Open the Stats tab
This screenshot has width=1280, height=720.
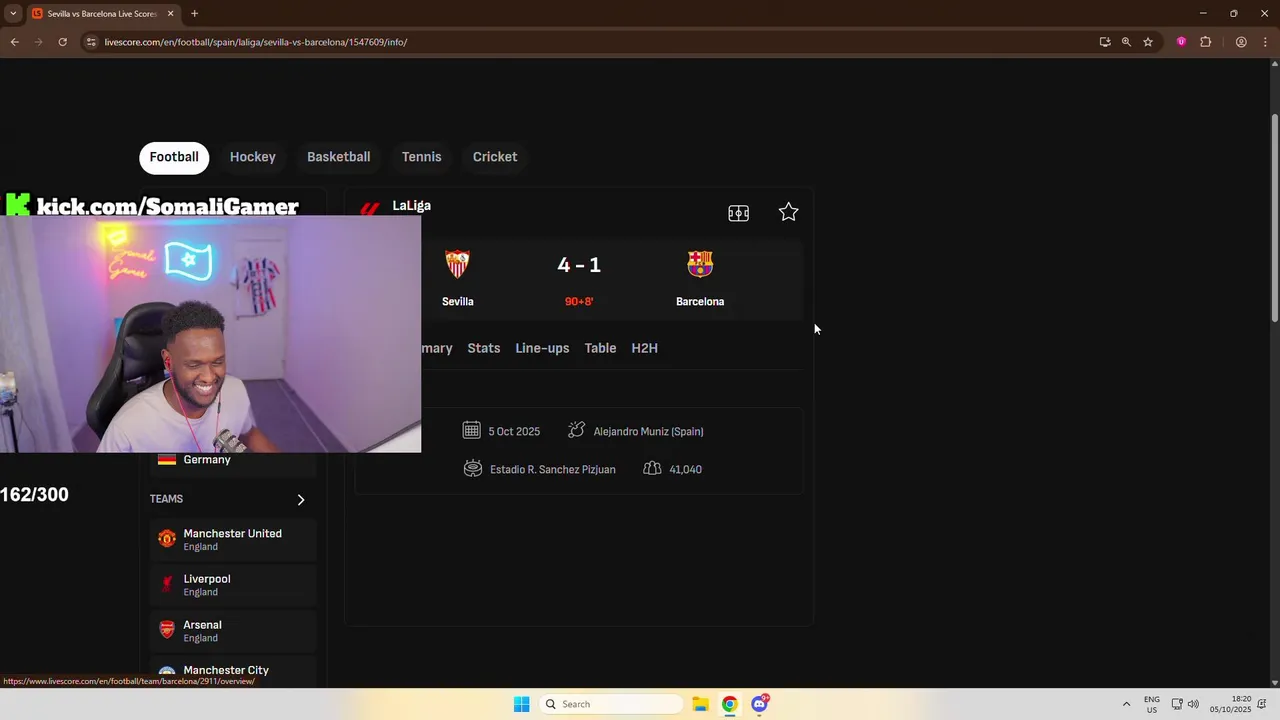pyautogui.click(x=484, y=348)
